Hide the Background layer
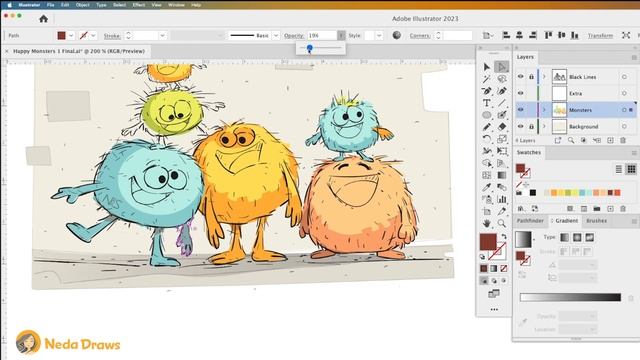Image resolution: width=640 pixels, height=360 pixels. click(x=520, y=127)
